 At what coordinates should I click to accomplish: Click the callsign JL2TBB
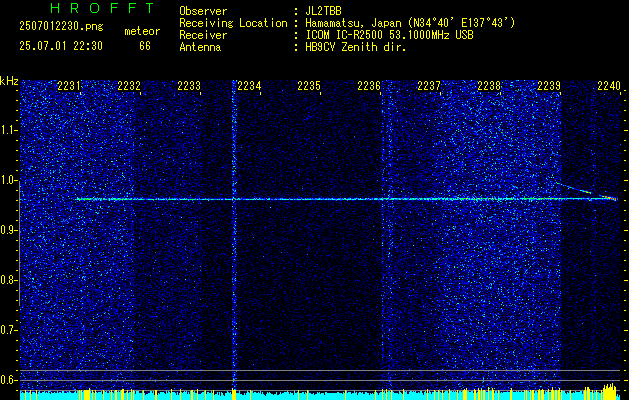(323, 11)
